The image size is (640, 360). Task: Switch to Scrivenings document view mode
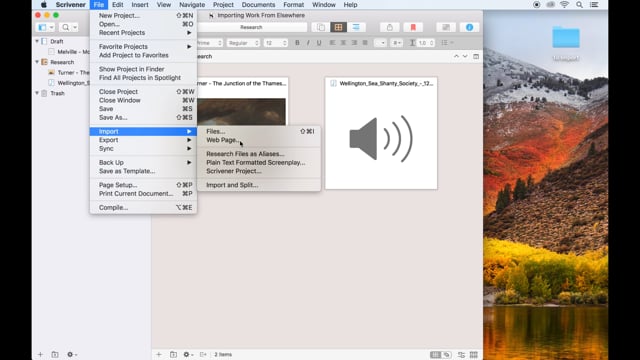click(321, 27)
